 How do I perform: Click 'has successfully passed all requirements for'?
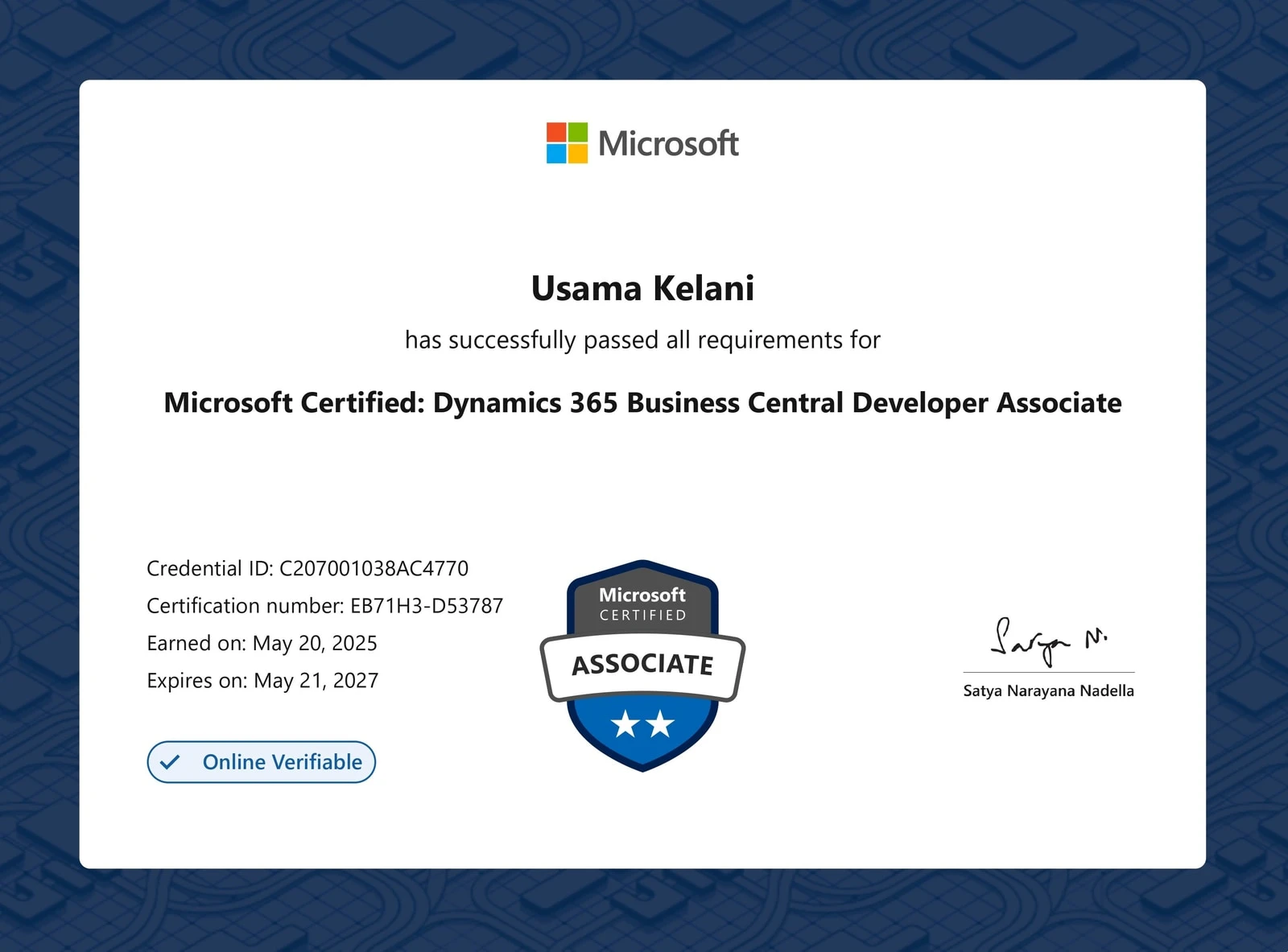[x=642, y=340]
